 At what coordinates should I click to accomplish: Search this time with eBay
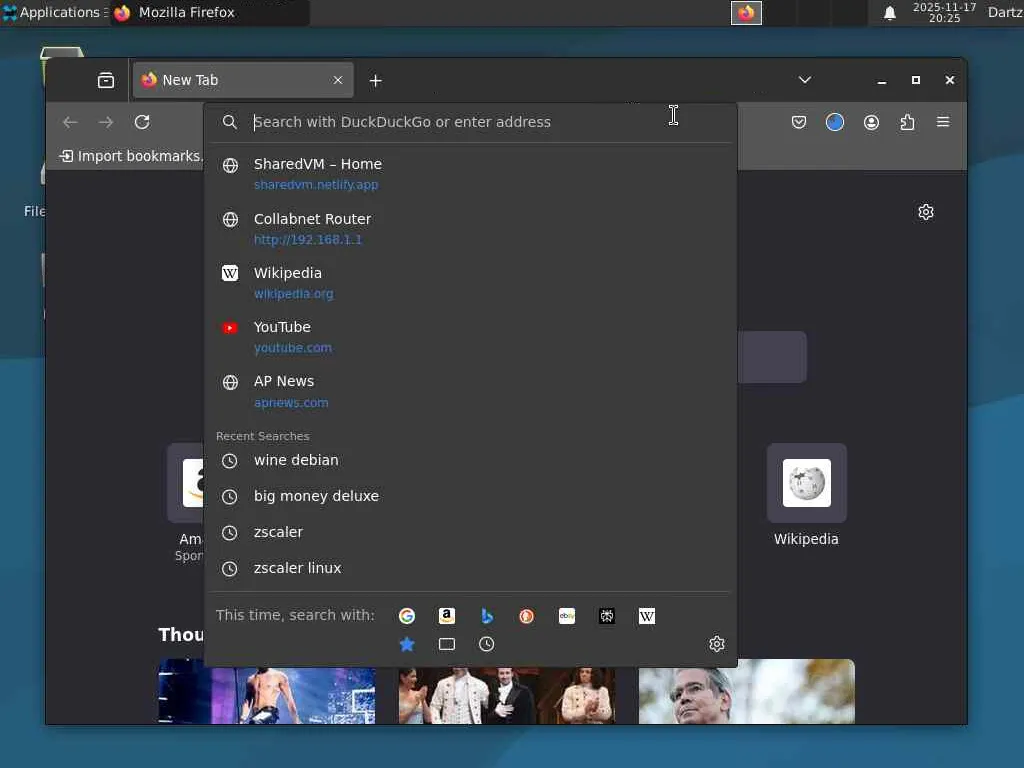tap(567, 616)
